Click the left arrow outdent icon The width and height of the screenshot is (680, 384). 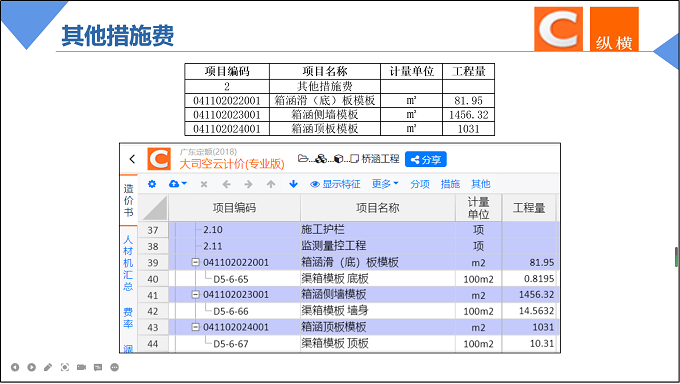226,184
